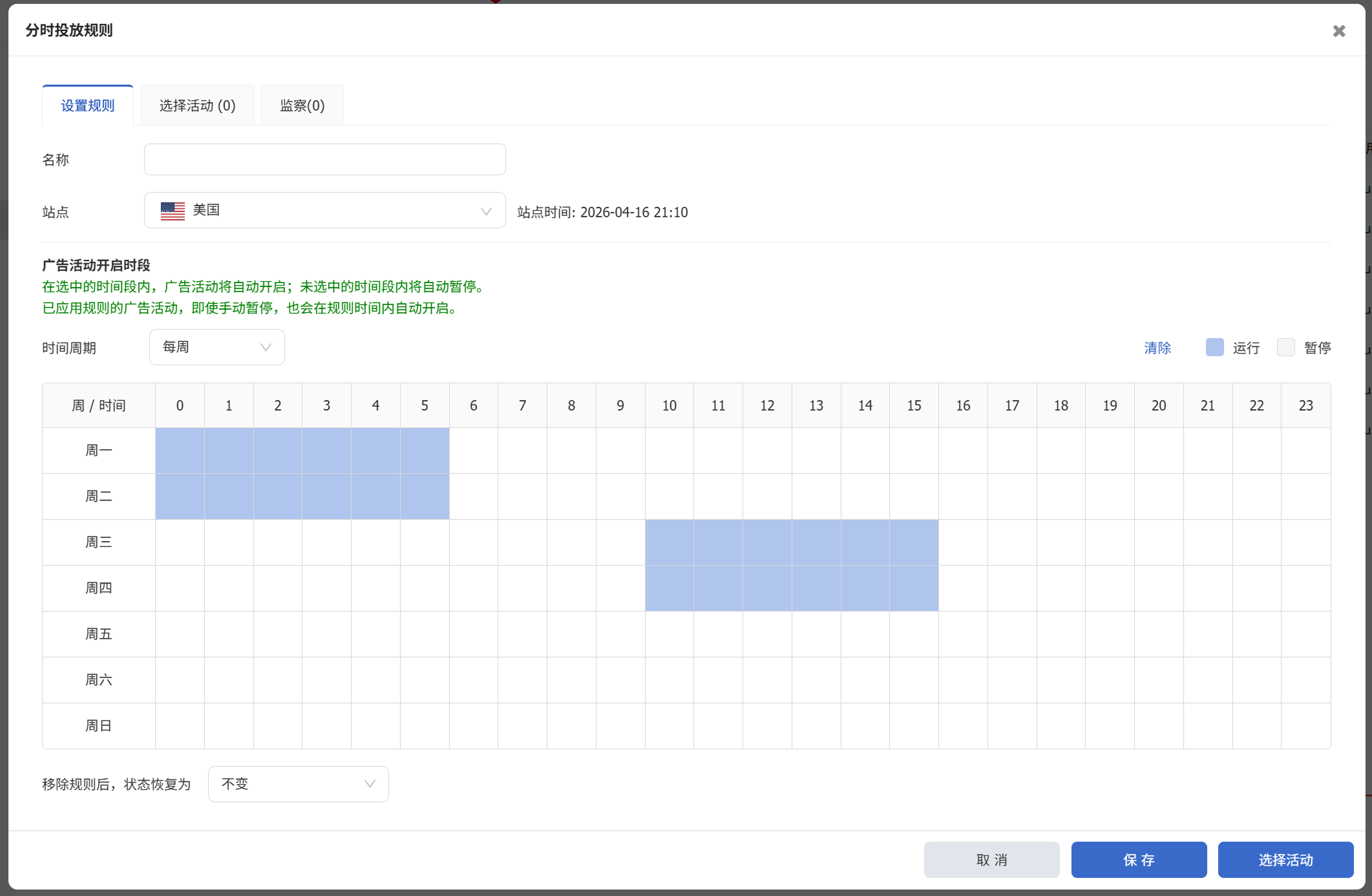Switch to the 选择活动 (0) tab

click(x=197, y=105)
